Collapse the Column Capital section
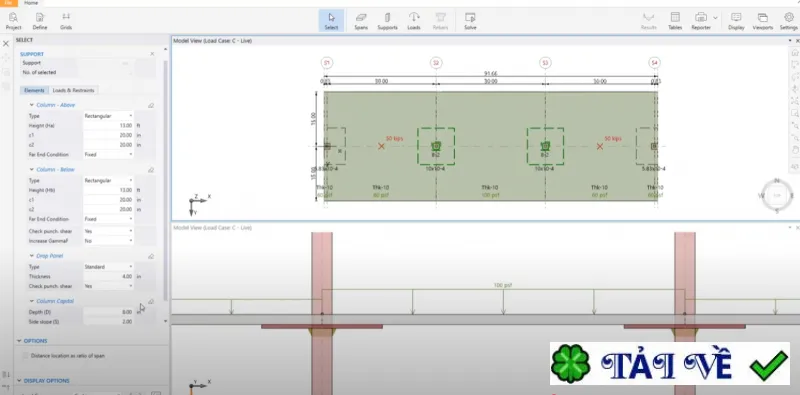The height and width of the screenshot is (395, 800). [x=32, y=301]
